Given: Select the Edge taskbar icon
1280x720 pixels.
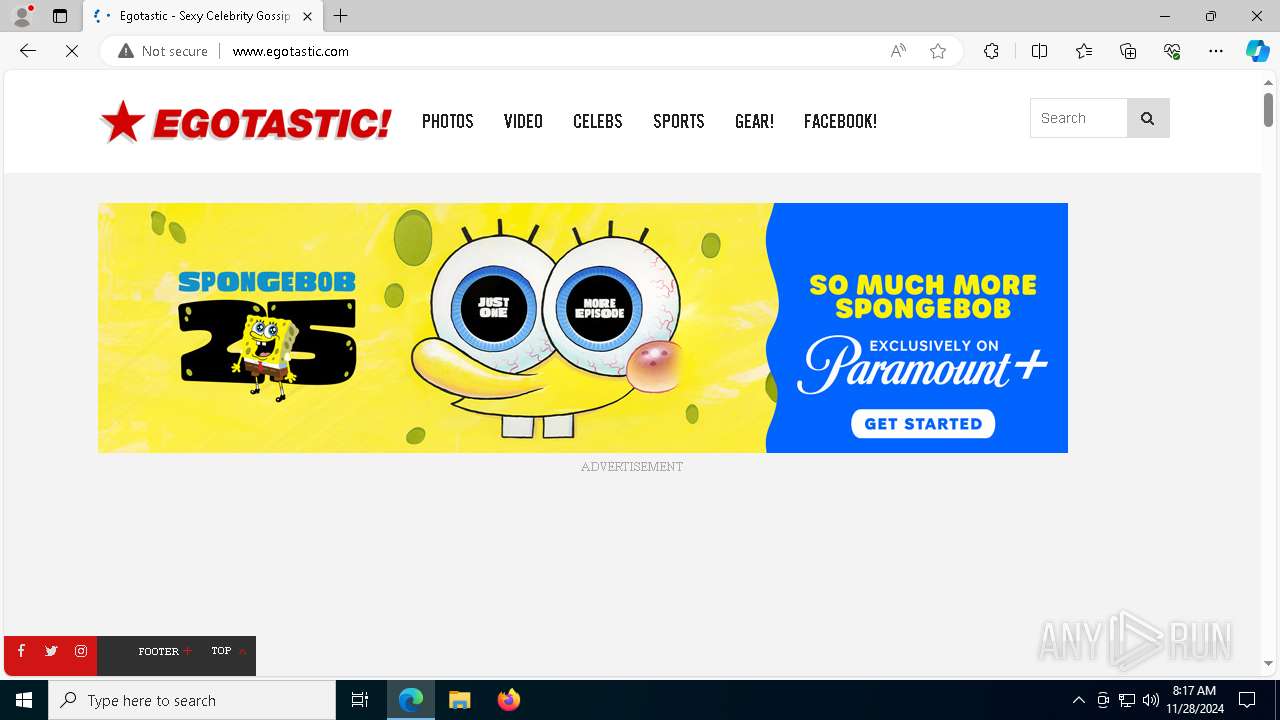Looking at the screenshot, I should (411, 700).
